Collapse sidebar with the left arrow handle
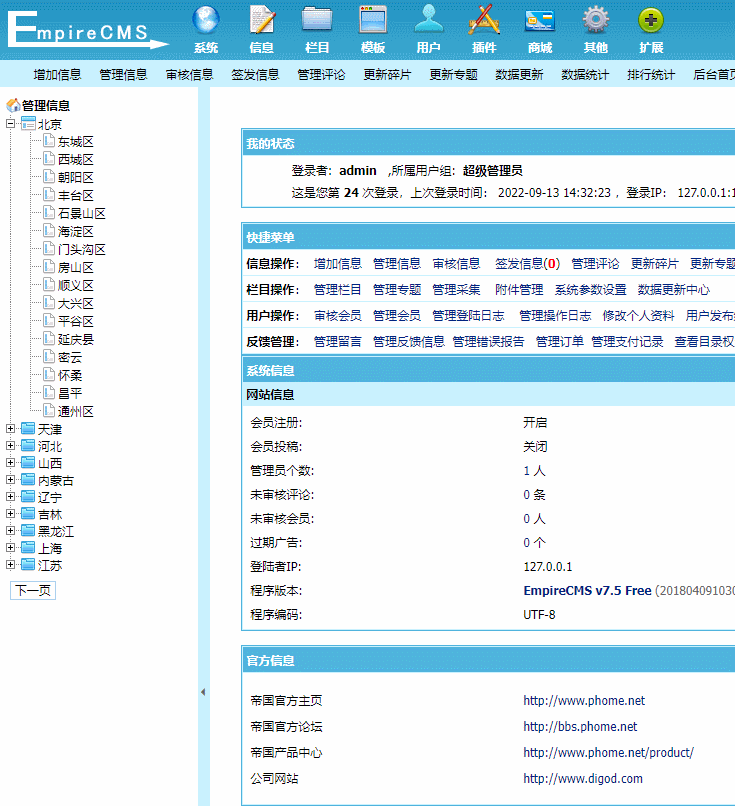 pos(203,692)
